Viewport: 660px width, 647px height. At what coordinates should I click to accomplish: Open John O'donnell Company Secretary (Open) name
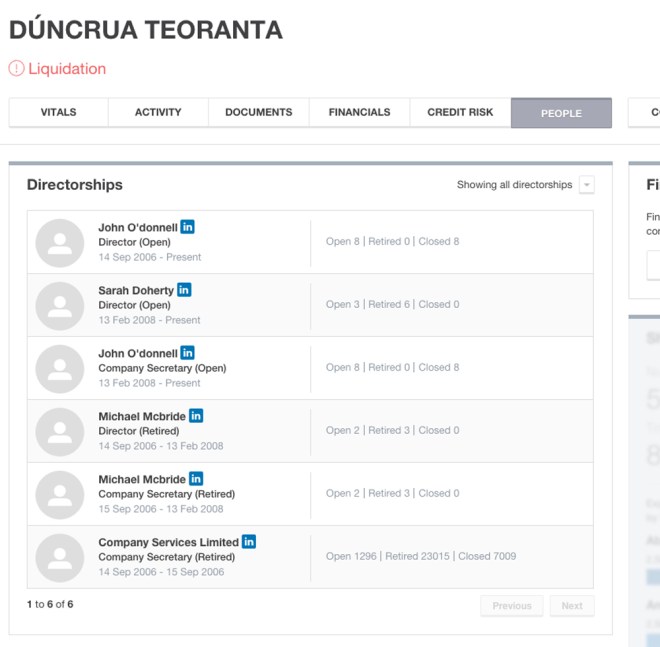pos(138,353)
